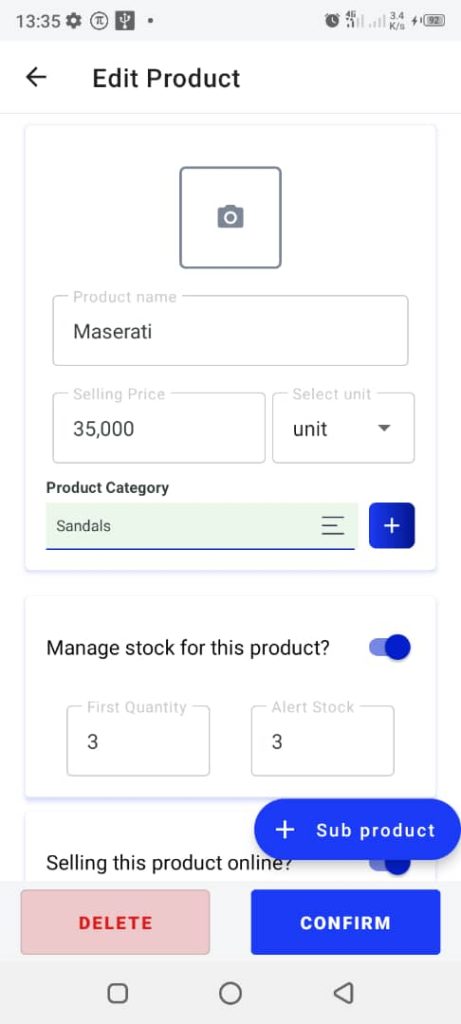Viewport: 461px width, 1024px height.
Task: Tap the Android back triangle button
Action: pyautogui.click(x=343, y=993)
